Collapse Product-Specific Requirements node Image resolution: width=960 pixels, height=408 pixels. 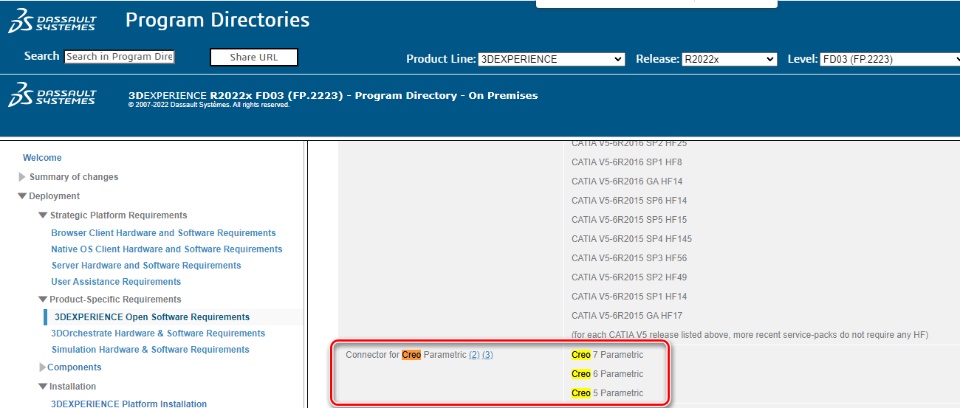(x=43, y=300)
